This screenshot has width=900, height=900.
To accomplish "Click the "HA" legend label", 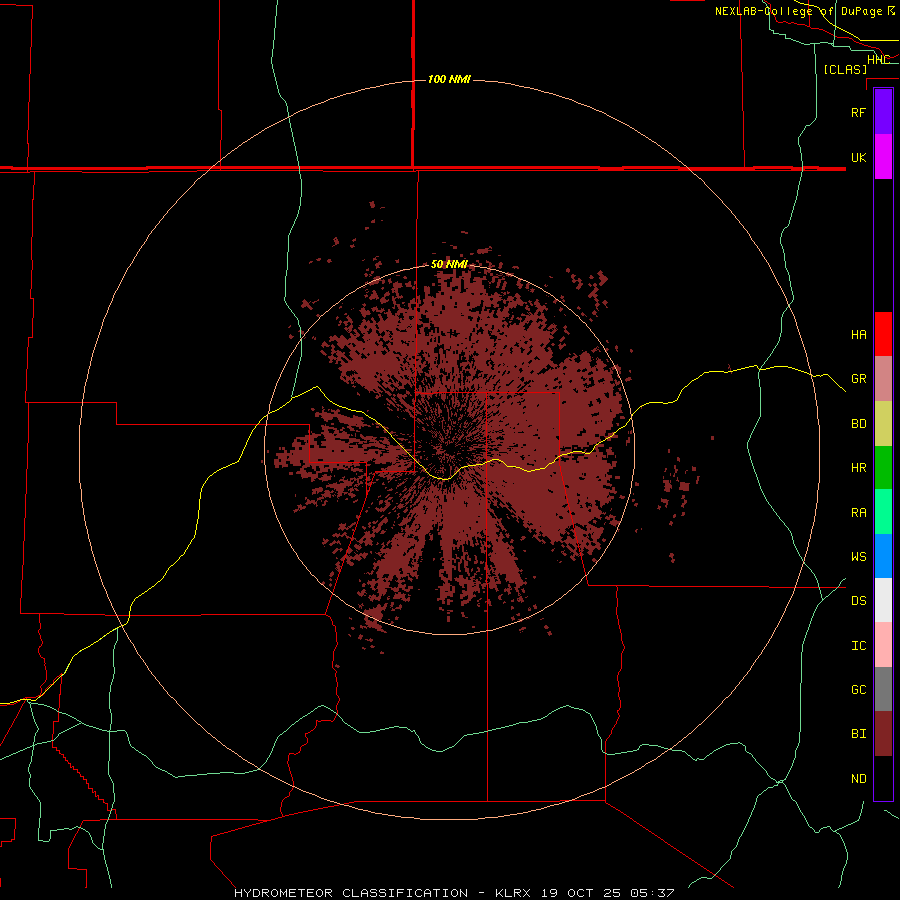I will point(858,334).
